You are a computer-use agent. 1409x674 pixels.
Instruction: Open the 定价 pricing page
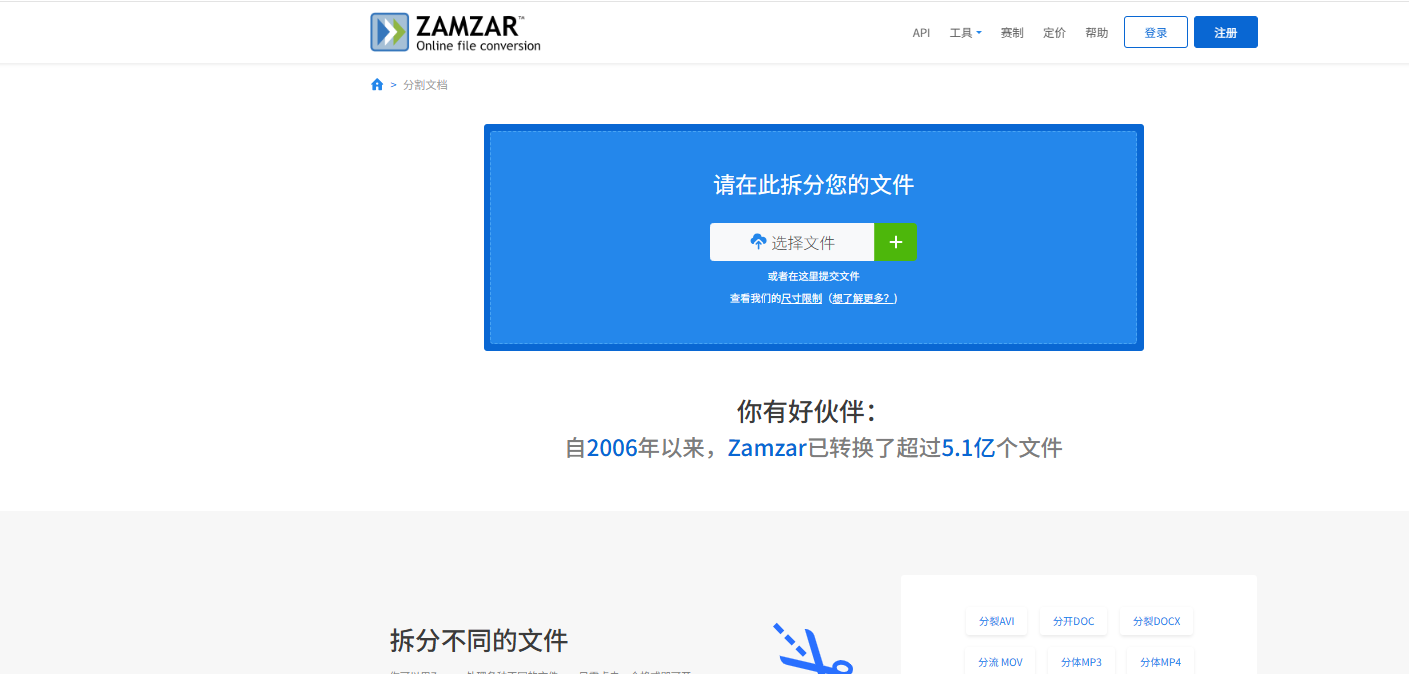point(1054,33)
